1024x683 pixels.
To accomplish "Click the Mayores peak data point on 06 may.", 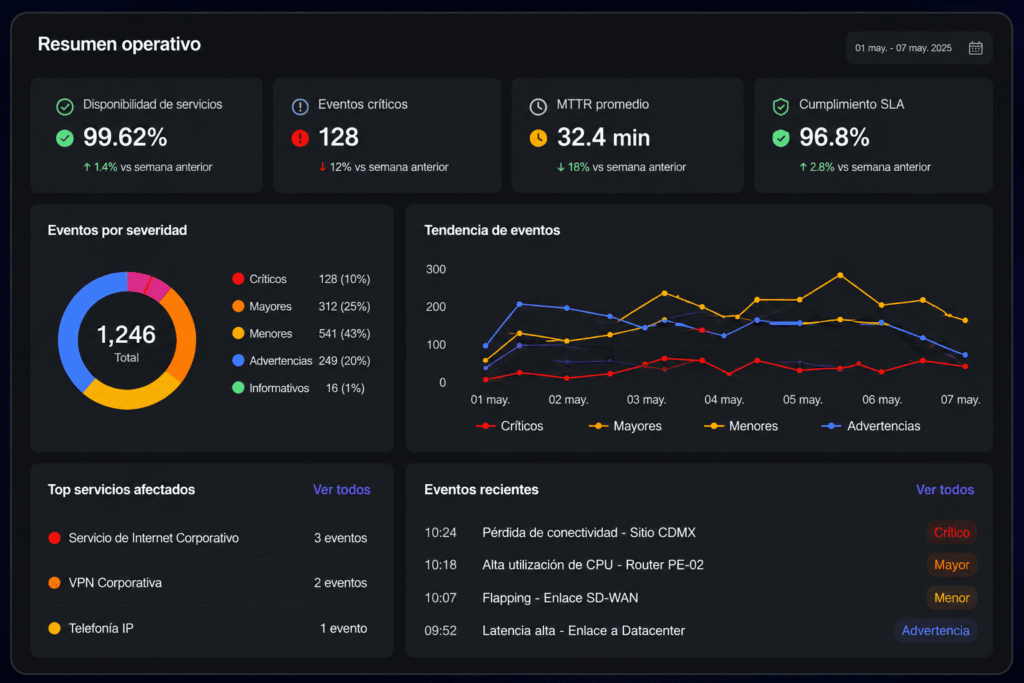I will pyautogui.click(x=840, y=276).
